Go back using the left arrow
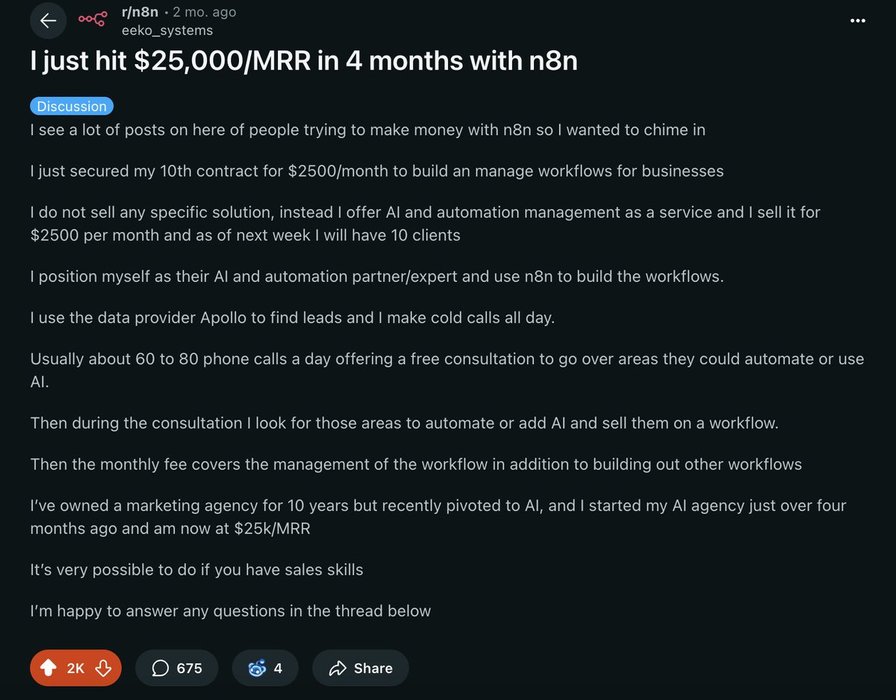This screenshot has height=700, width=896. click(x=48, y=21)
